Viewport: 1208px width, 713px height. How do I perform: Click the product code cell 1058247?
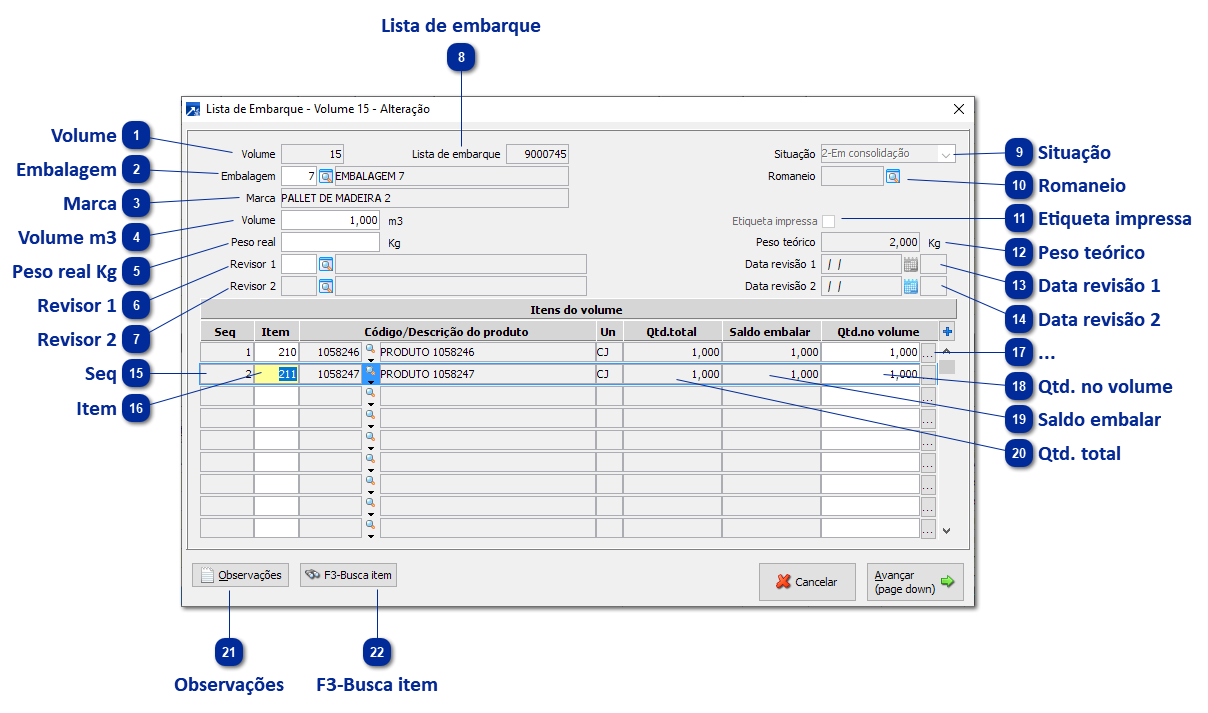click(x=330, y=374)
